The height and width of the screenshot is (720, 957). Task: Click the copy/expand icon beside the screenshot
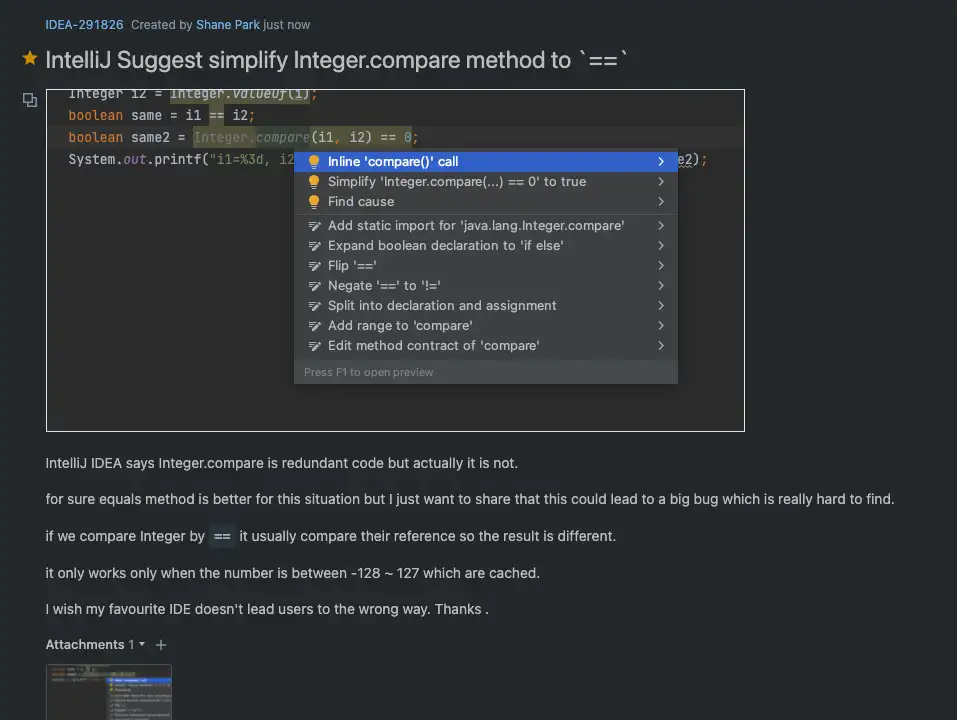point(30,100)
